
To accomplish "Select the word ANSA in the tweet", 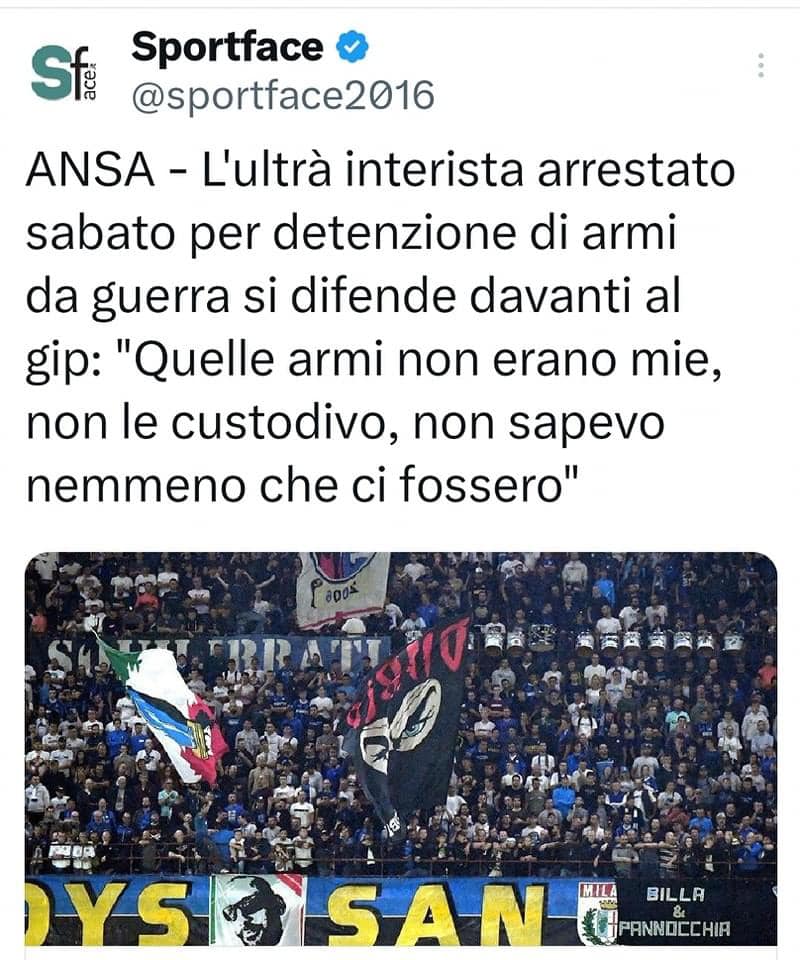I will click(91, 170).
